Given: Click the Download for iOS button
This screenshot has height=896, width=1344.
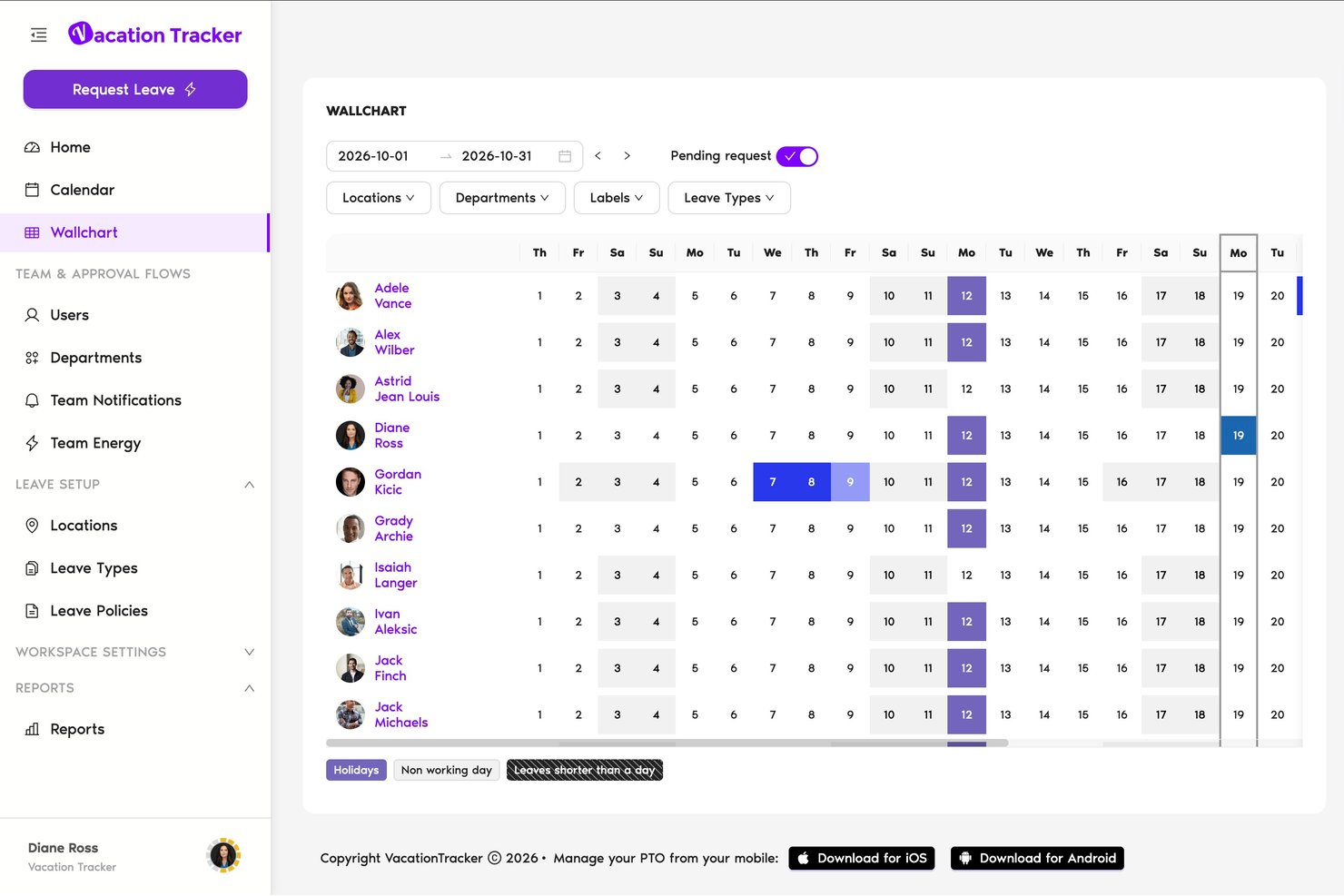Looking at the screenshot, I should 862,858.
